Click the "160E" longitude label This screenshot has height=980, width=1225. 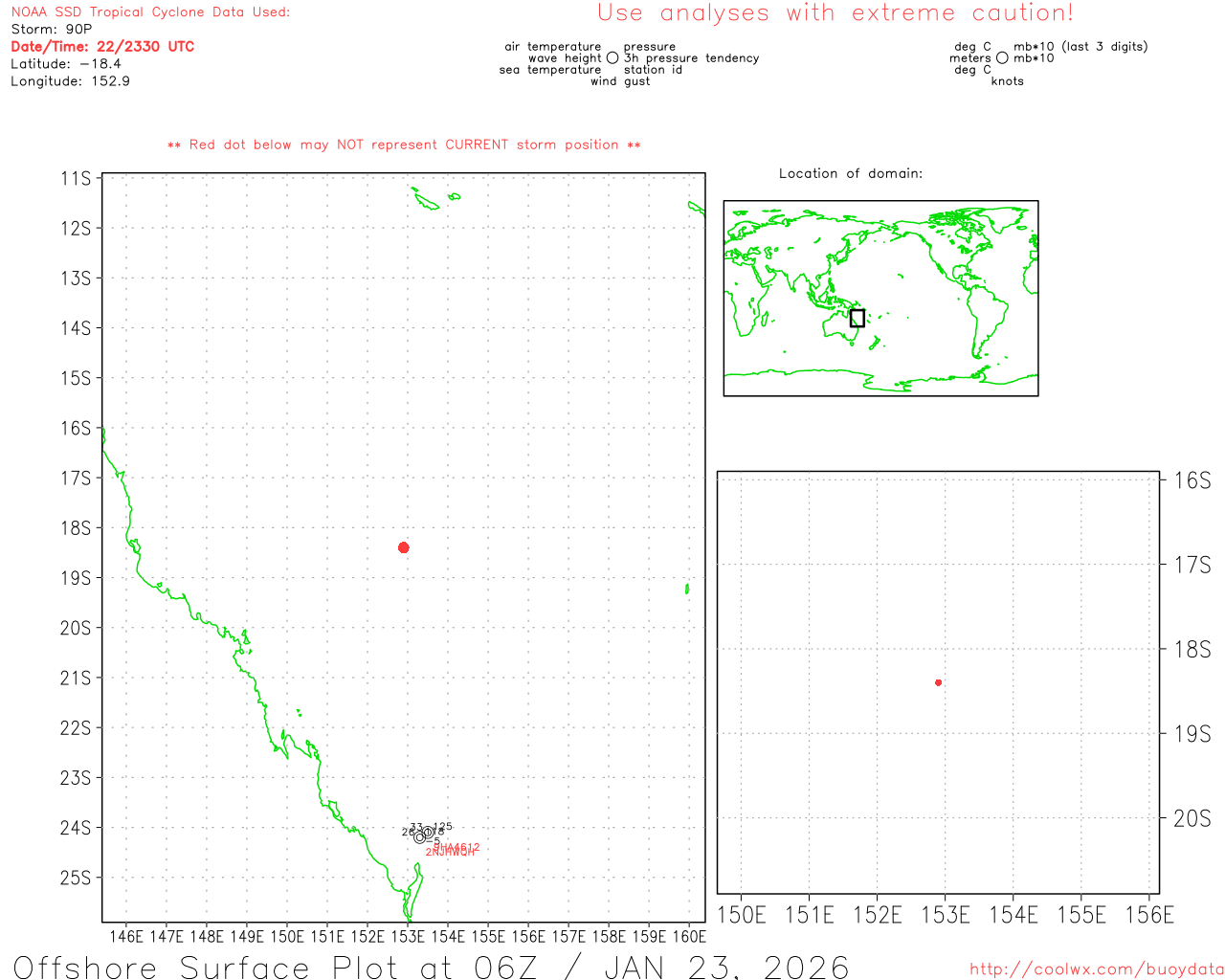(689, 937)
